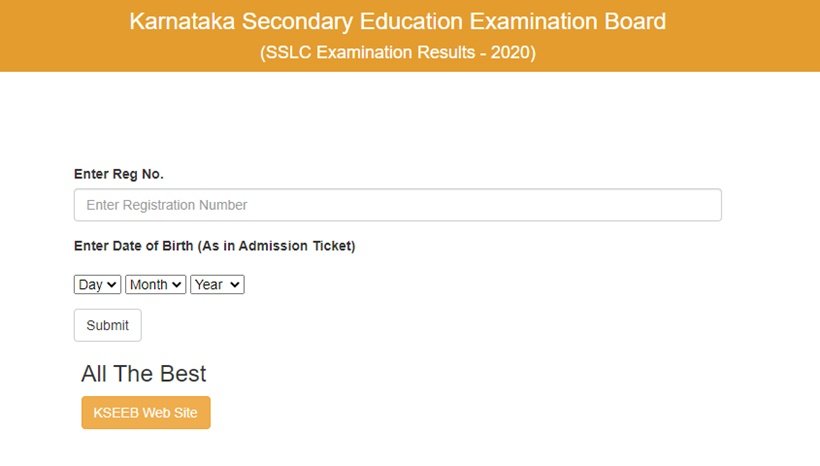This screenshot has height=466, width=820.
Task: Expand the Month dropdown
Action: (155, 285)
